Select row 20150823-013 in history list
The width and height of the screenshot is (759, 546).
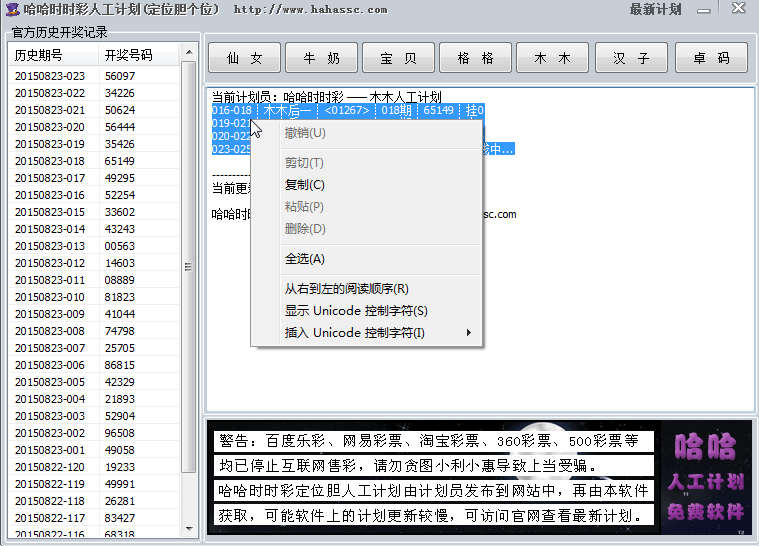[94, 246]
